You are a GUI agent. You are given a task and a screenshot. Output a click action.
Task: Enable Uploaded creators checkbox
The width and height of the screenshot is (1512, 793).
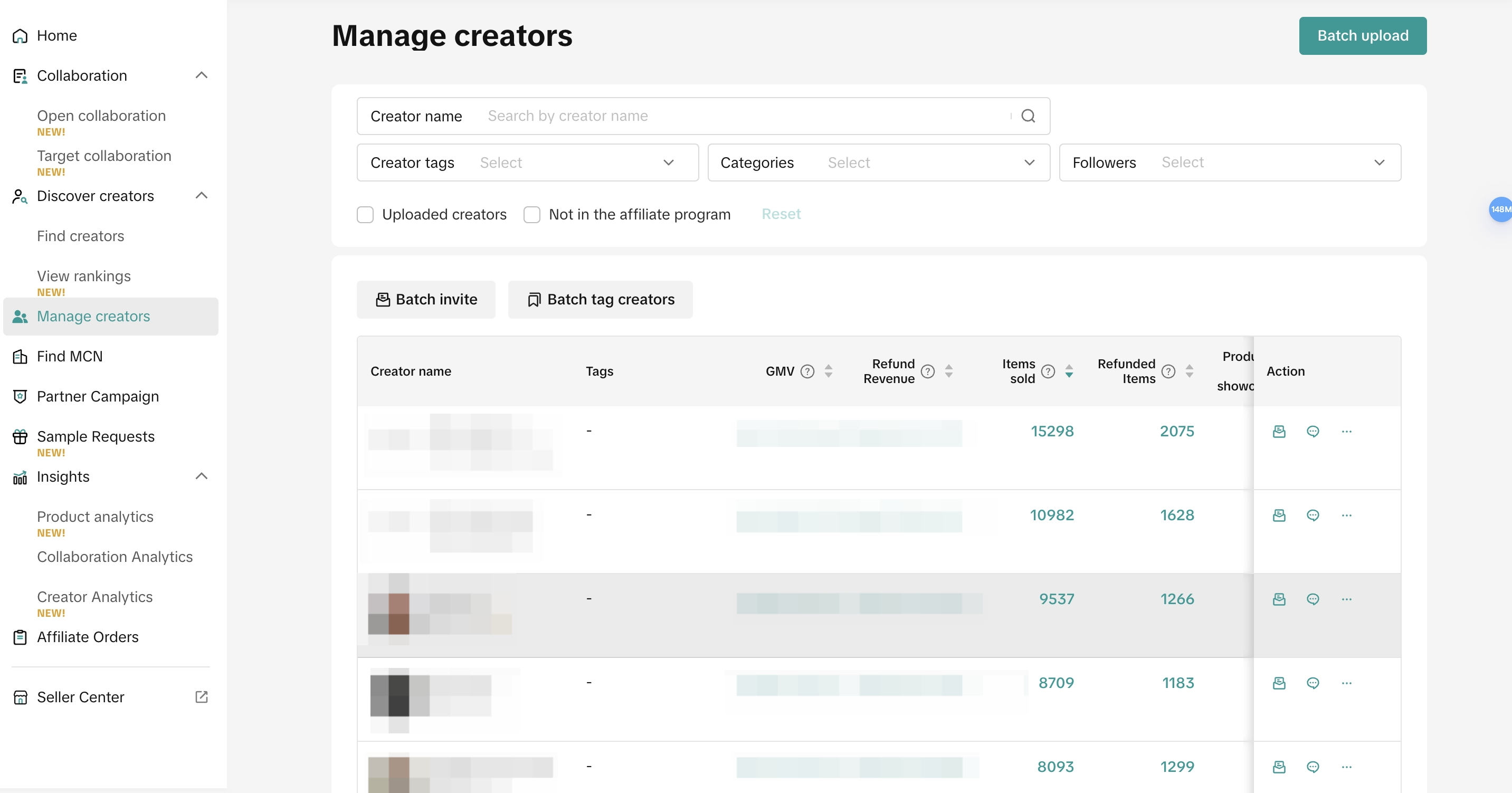click(365, 215)
